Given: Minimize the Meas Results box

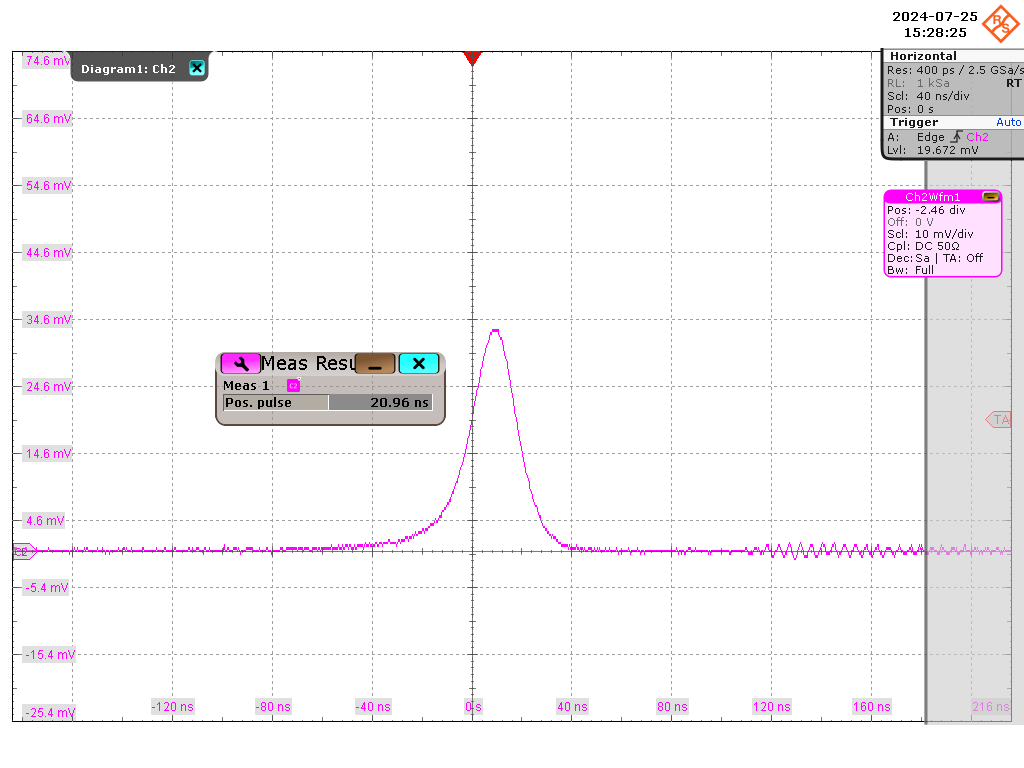Looking at the screenshot, I should [x=375, y=364].
